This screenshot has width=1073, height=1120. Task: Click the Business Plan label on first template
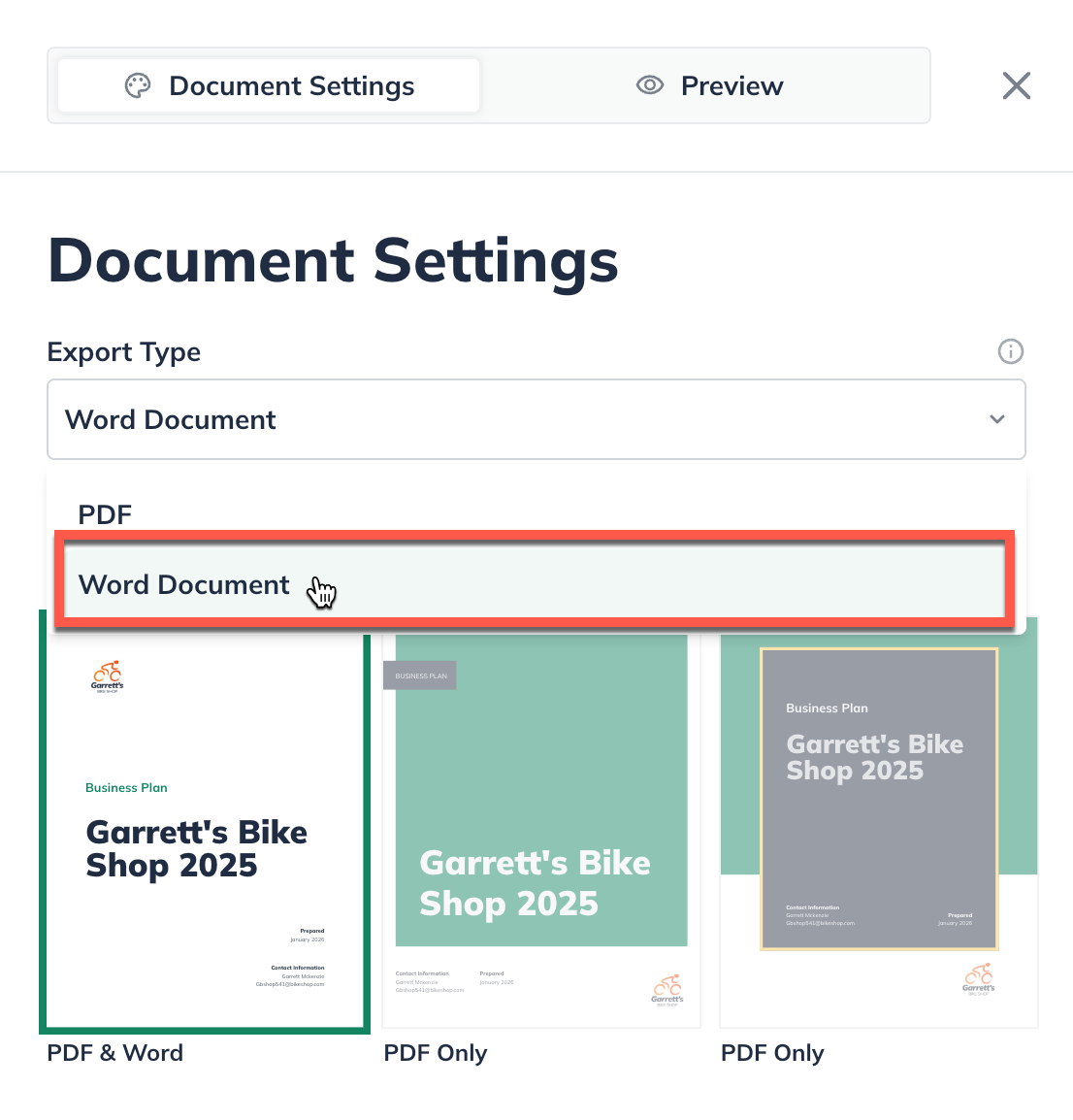coord(126,787)
